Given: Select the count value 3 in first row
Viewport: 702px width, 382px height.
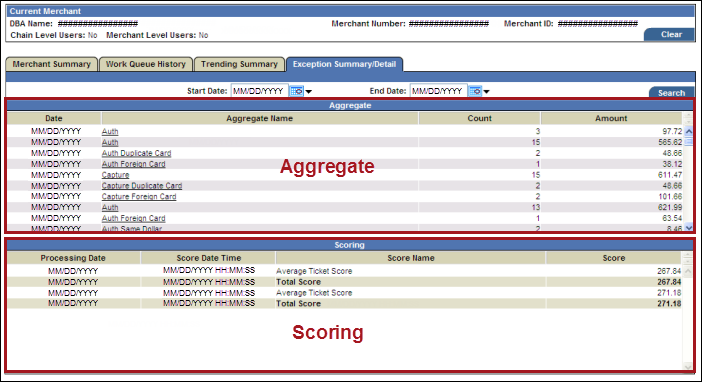Looking at the screenshot, I should 538,131.
